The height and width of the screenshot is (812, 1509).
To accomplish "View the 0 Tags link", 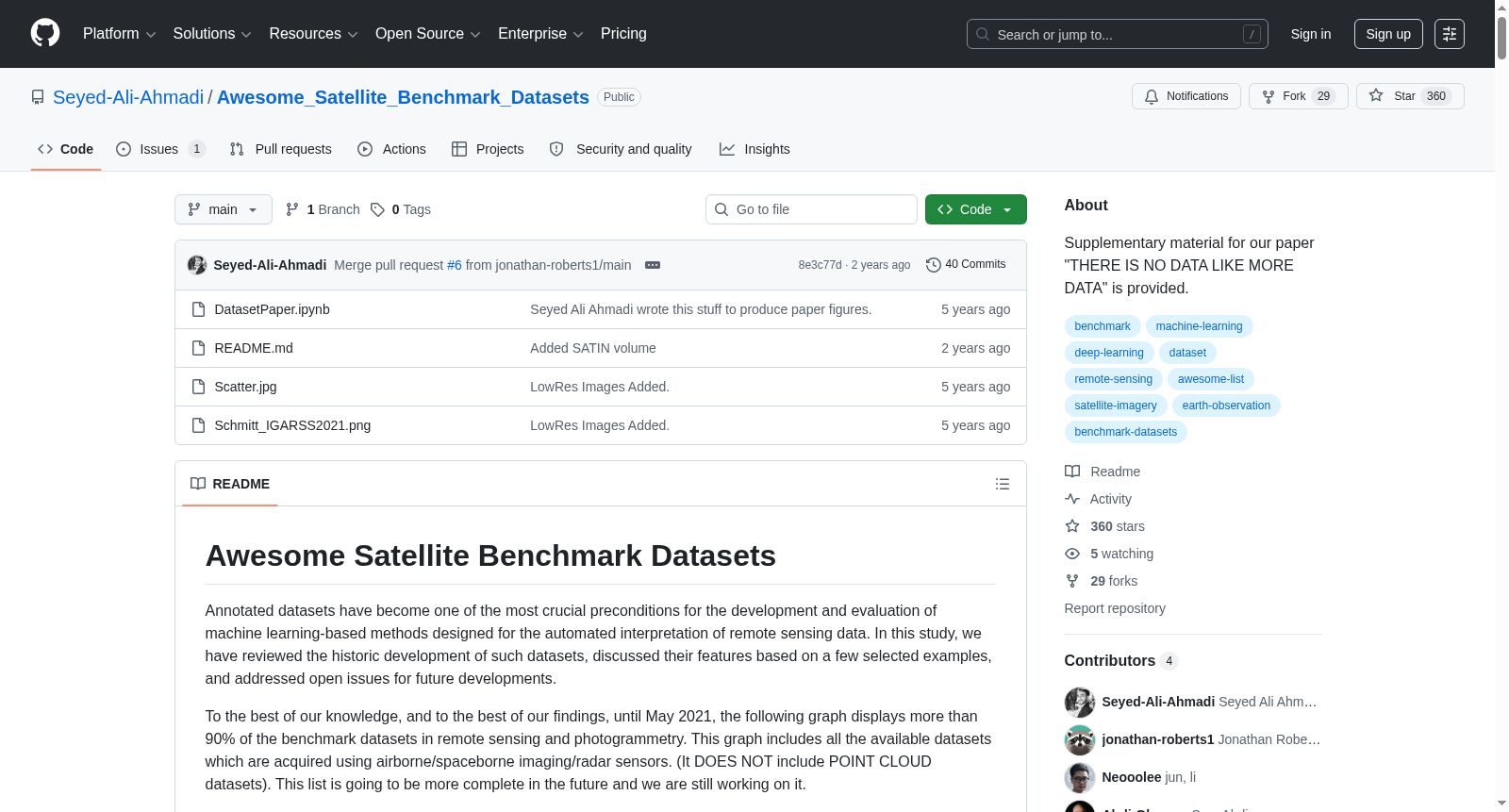I will tap(401, 209).
